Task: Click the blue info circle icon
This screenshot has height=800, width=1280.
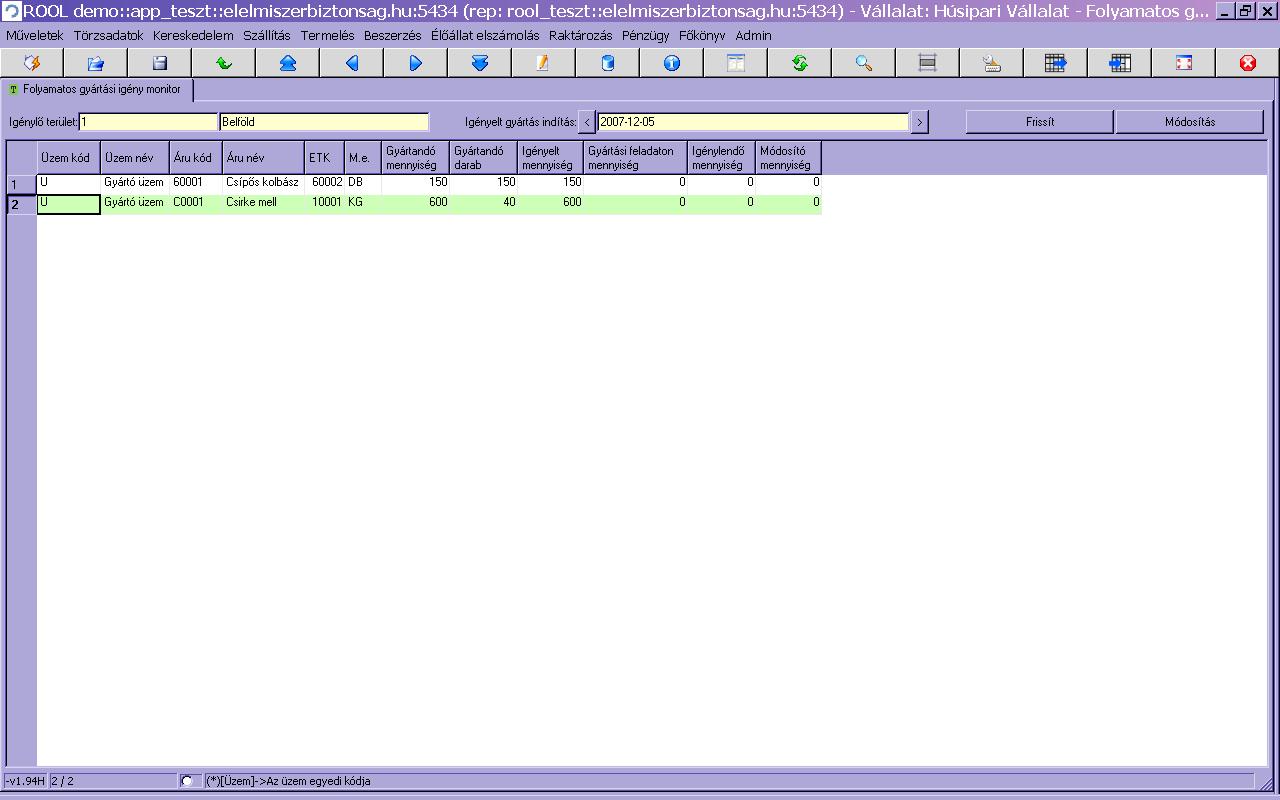Action: [x=671, y=63]
